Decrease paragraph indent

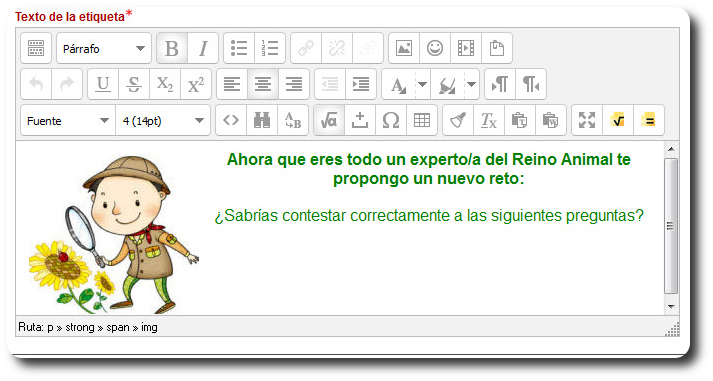[x=330, y=84]
